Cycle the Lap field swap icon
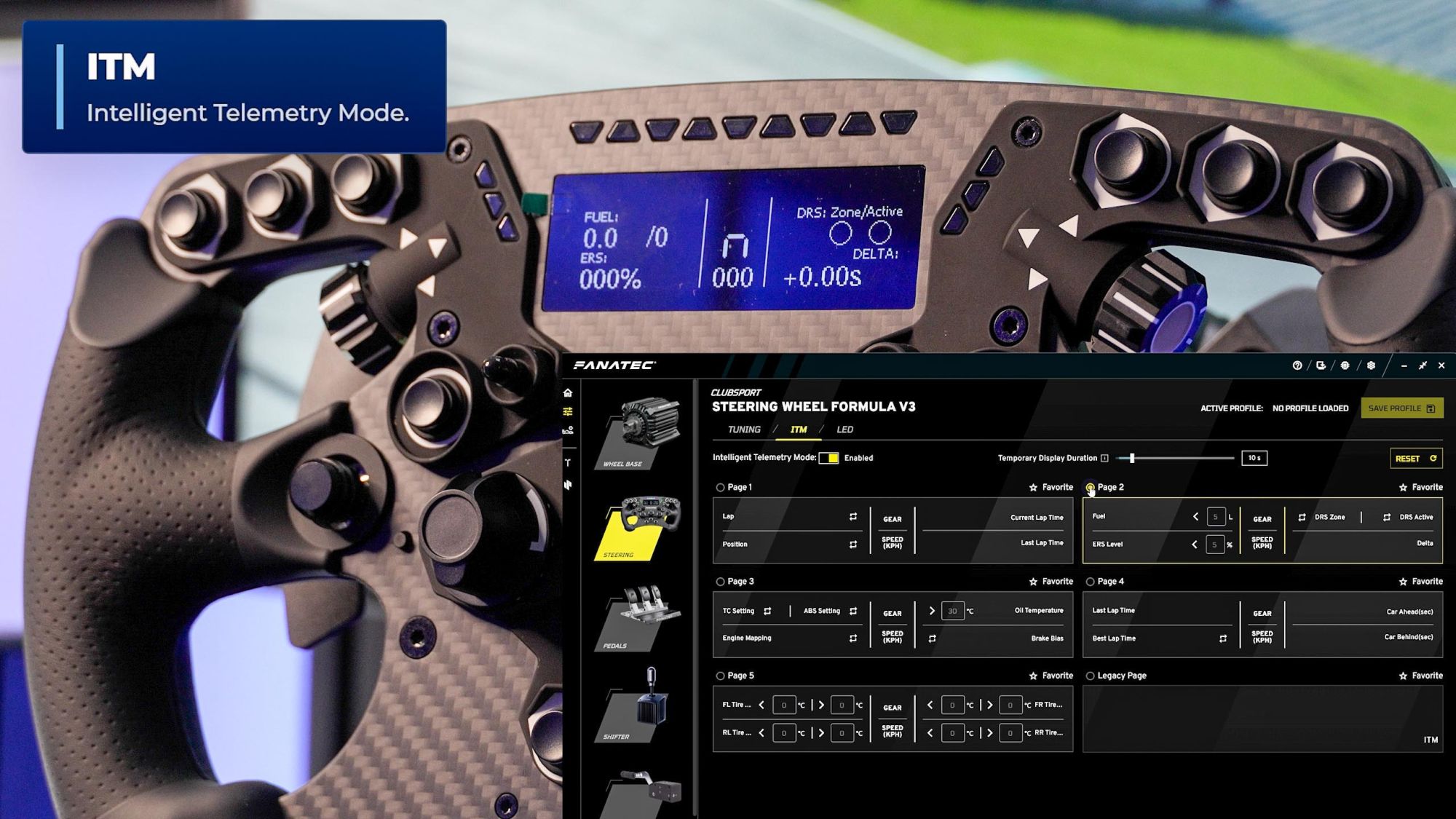The height and width of the screenshot is (819, 1456). (x=852, y=517)
